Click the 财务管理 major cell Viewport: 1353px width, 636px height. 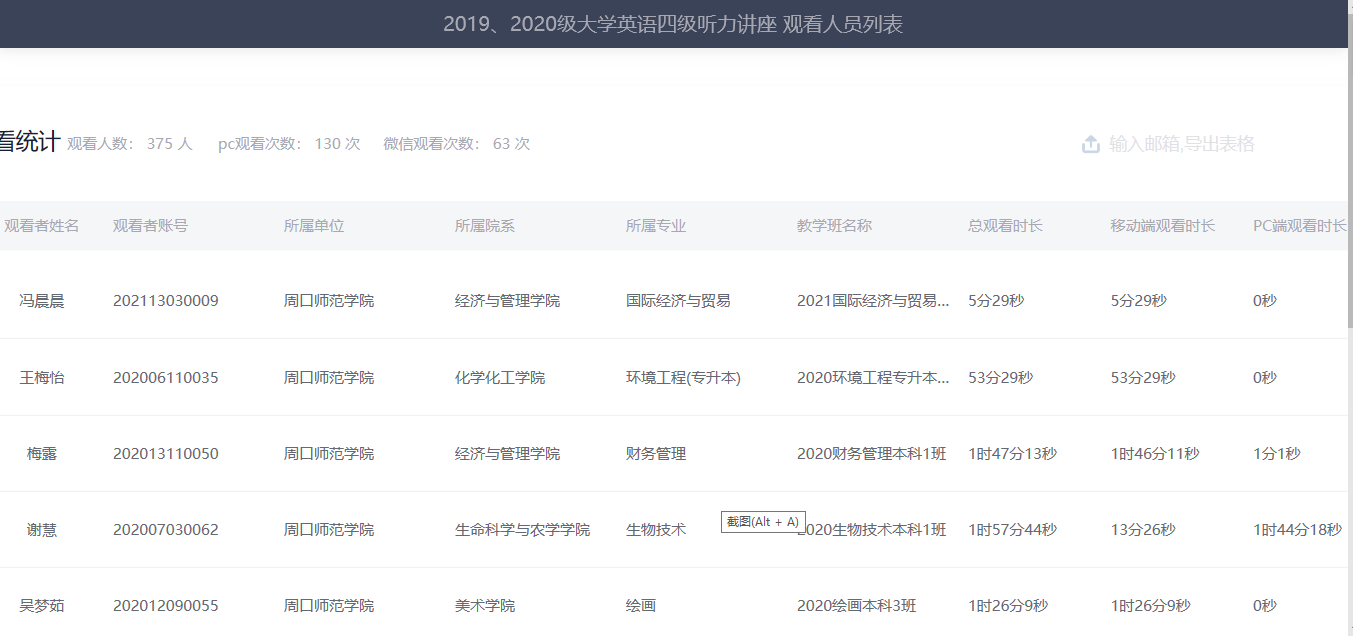656,454
